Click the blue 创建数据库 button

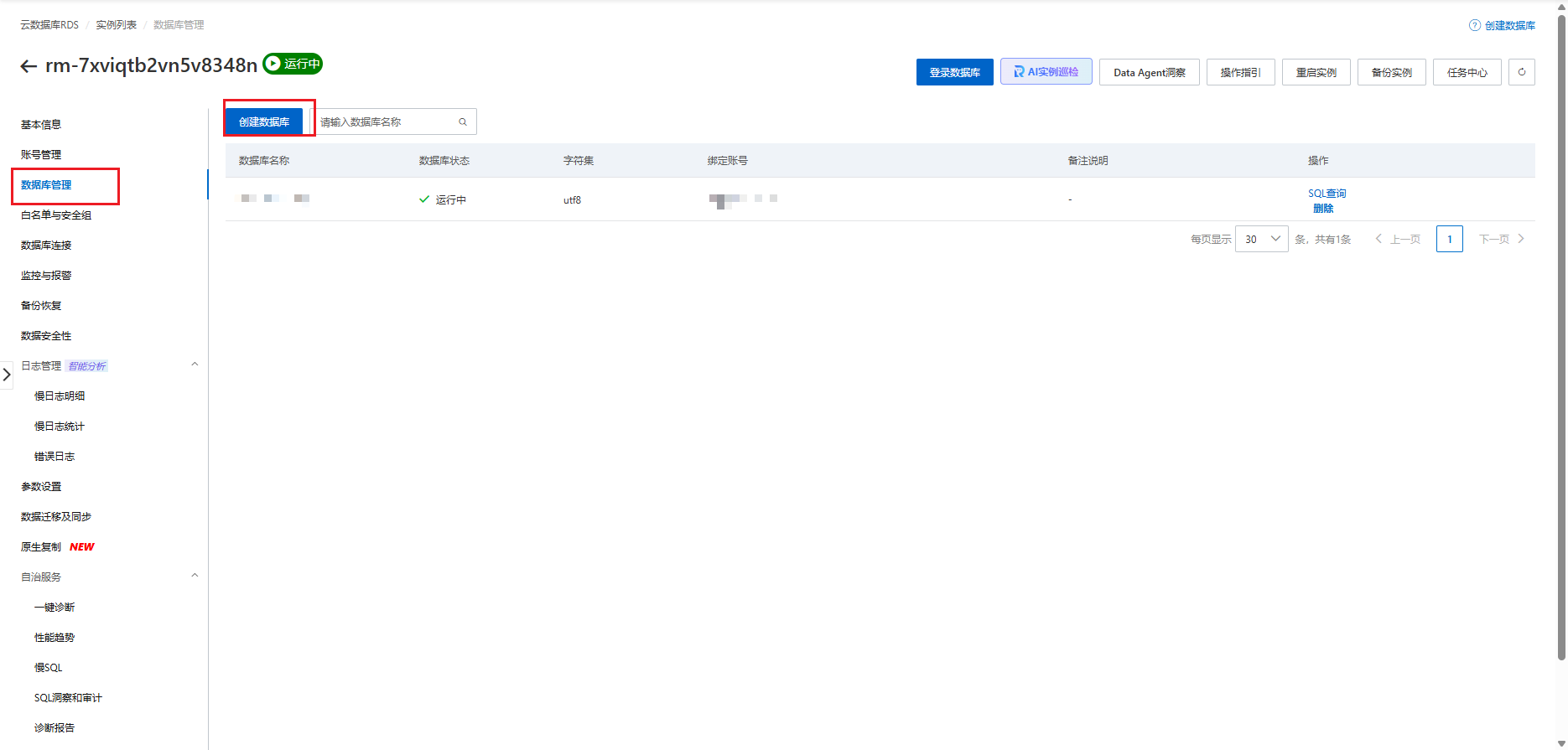(264, 122)
